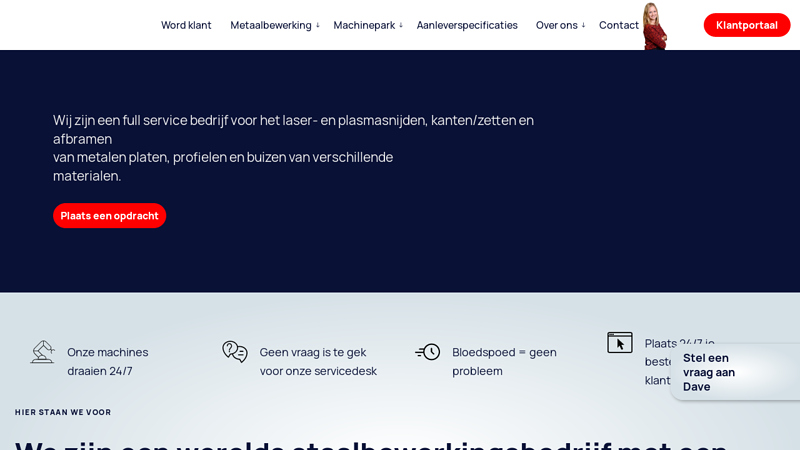Open the Klantportaal button
The height and width of the screenshot is (450, 800).
click(x=746, y=25)
